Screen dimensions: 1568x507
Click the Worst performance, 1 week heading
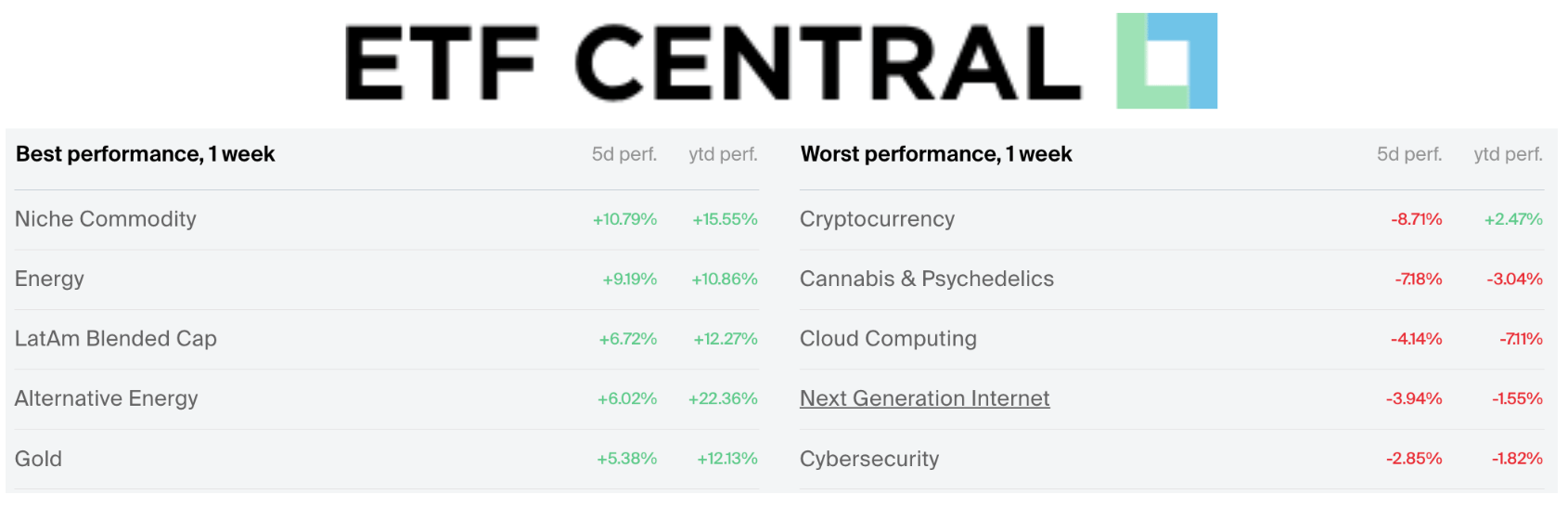[x=936, y=154]
